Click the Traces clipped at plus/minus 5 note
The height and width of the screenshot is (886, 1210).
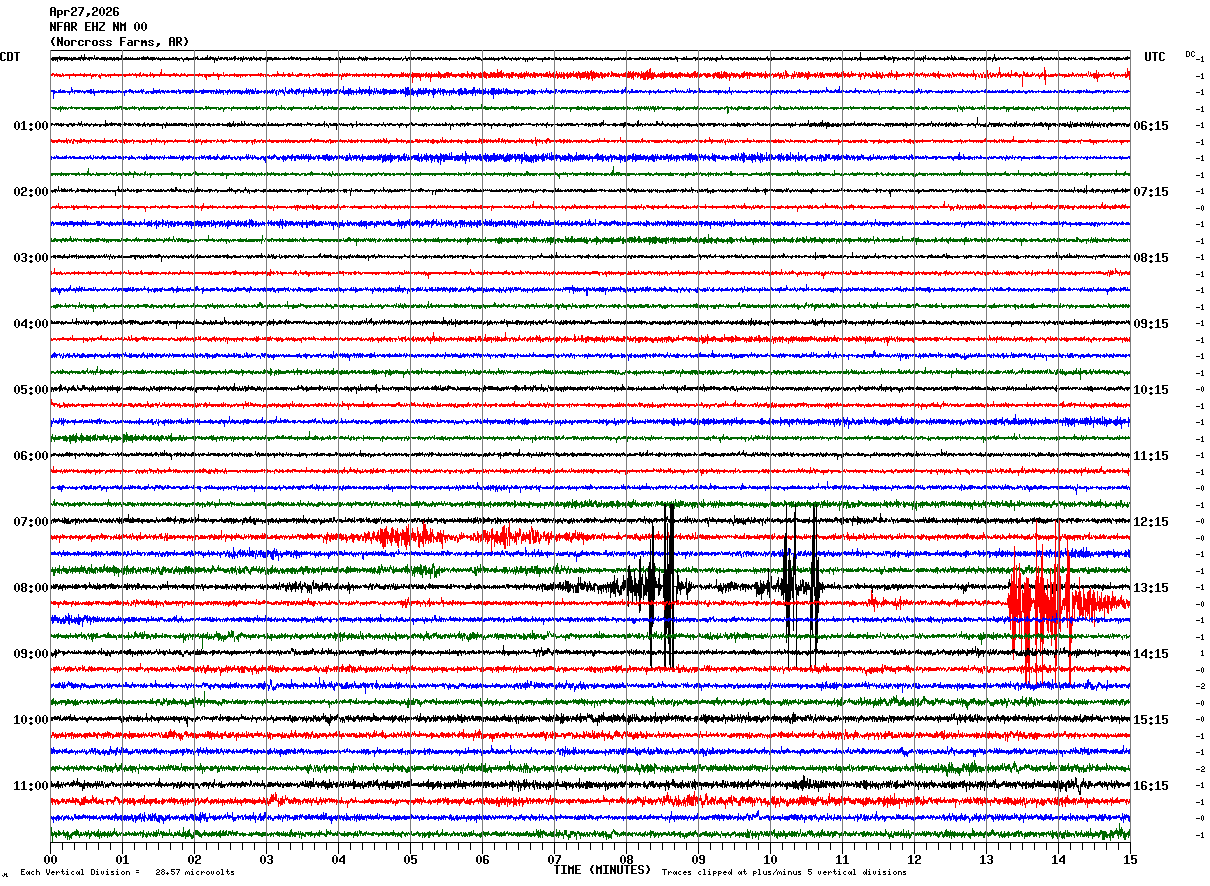coord(784,873)
